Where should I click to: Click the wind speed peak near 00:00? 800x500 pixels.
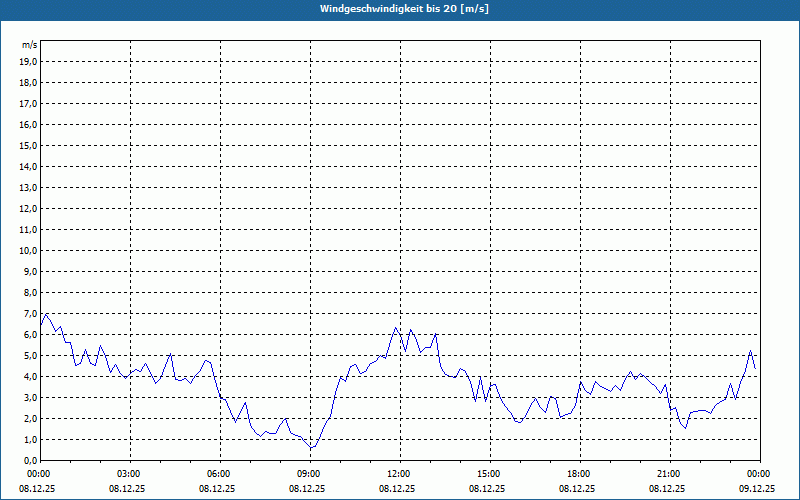[x=46, y=314]
